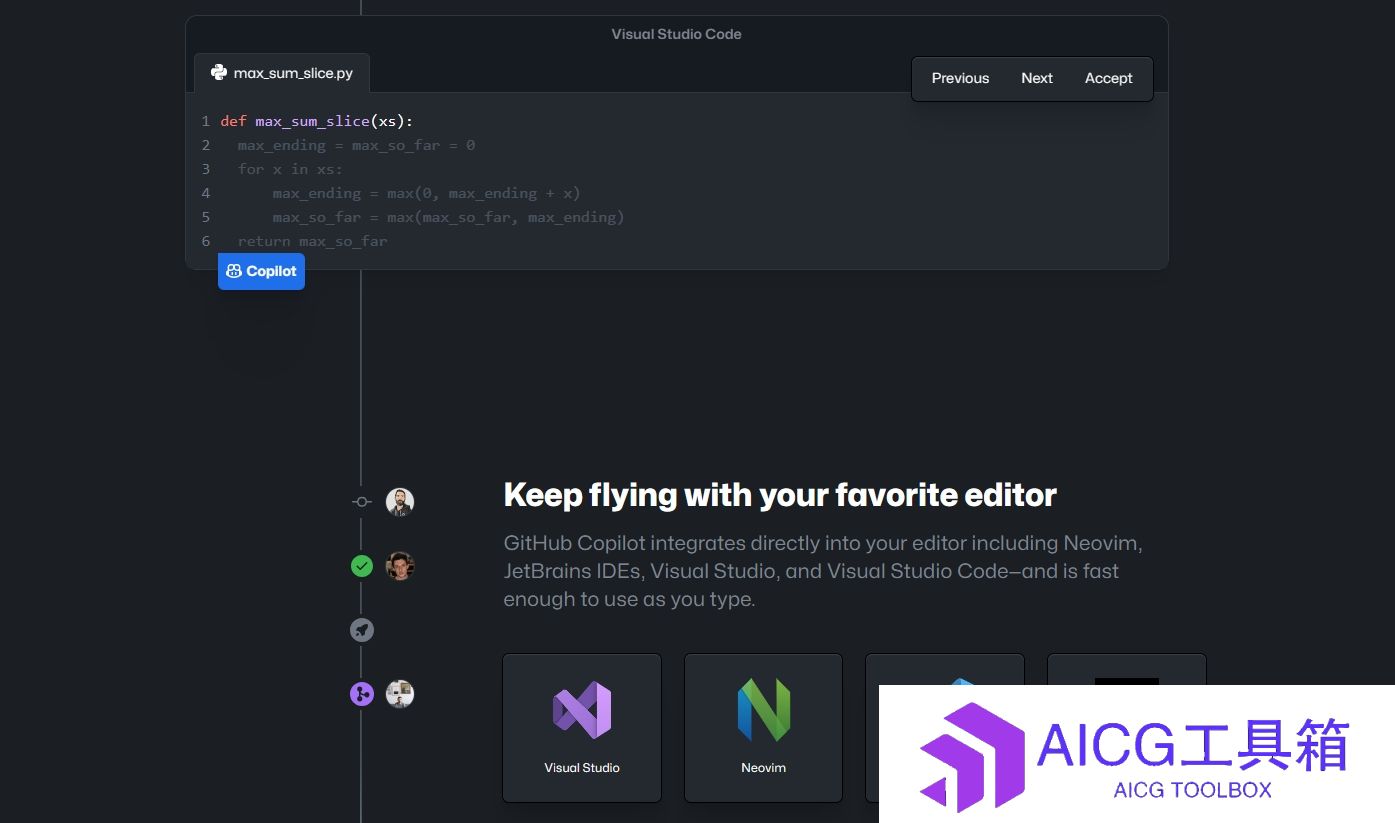
Task: Click the Previous suggestion button
Action: (960, 78)
